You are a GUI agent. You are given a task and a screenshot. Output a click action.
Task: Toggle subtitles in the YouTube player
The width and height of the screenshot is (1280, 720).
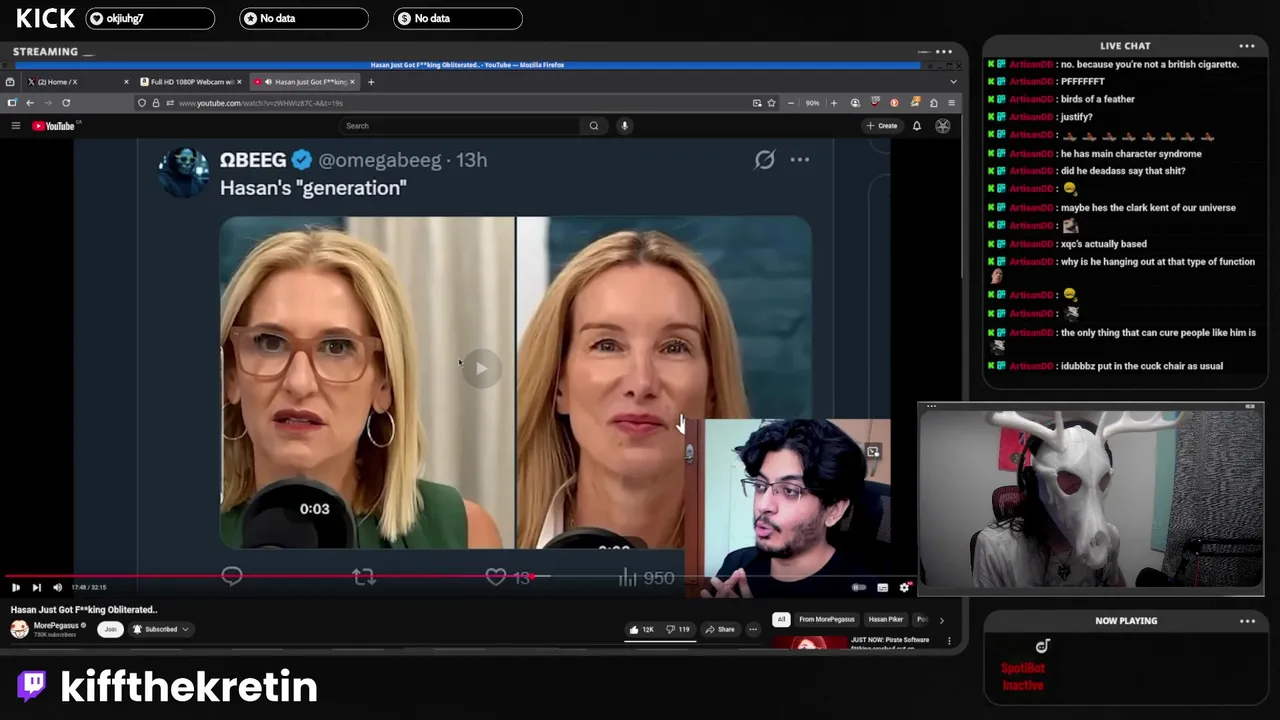coord(882,587)
